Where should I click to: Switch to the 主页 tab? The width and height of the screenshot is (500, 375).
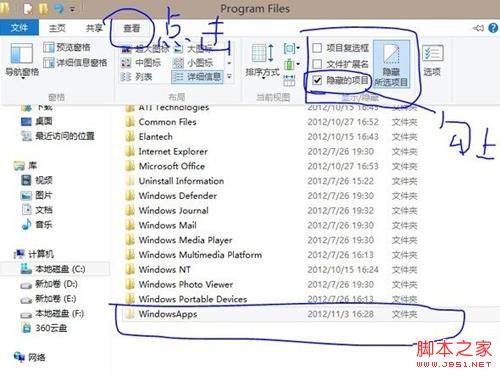click(x=57, y=28)
